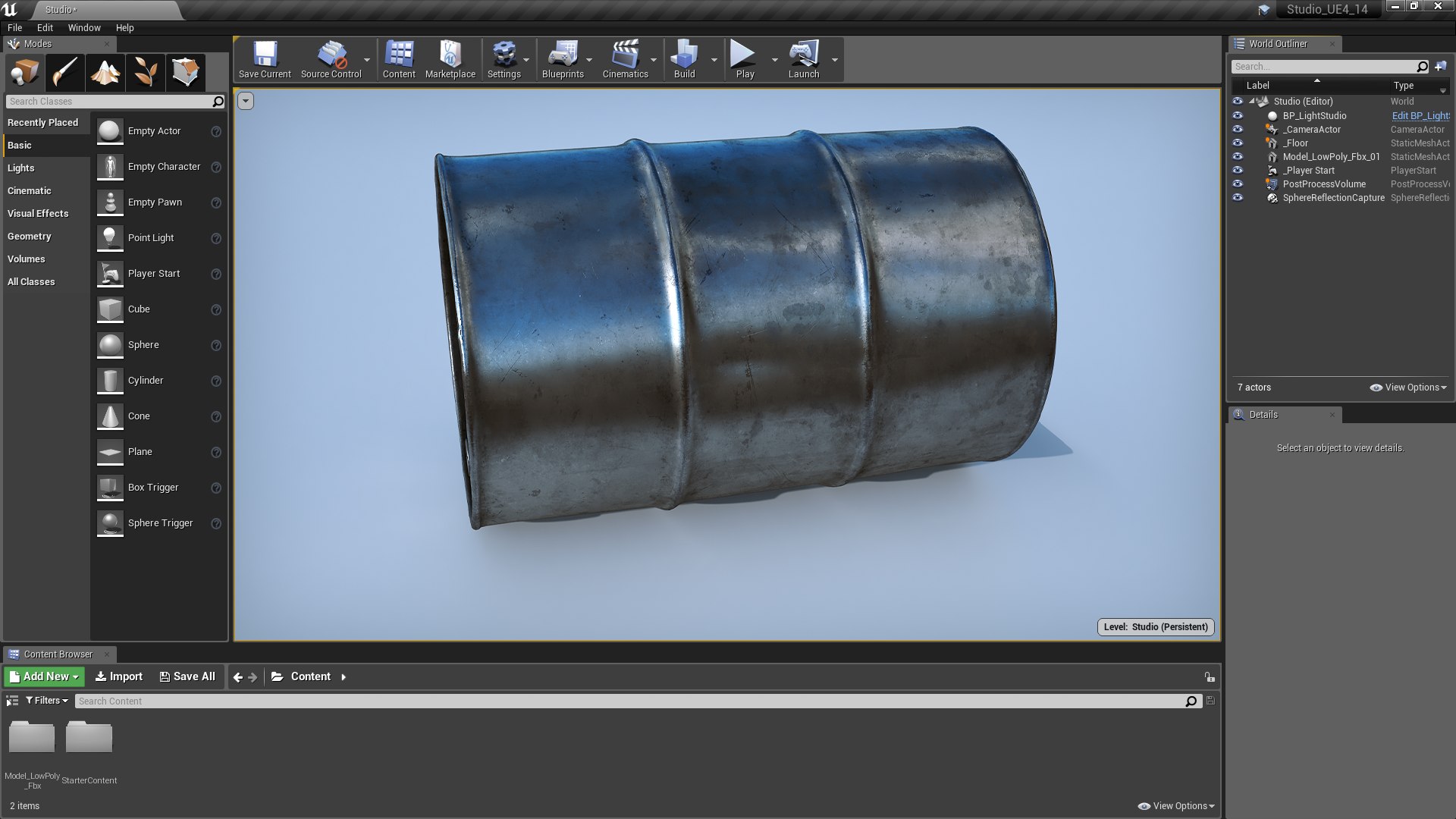
Task: Open viewport options dropdown arrow
Action: tap(246, 101)
